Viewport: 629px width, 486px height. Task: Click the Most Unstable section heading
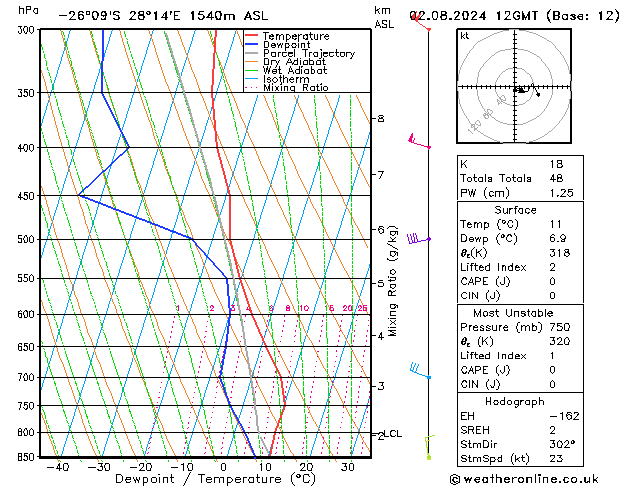coord(513,313)
